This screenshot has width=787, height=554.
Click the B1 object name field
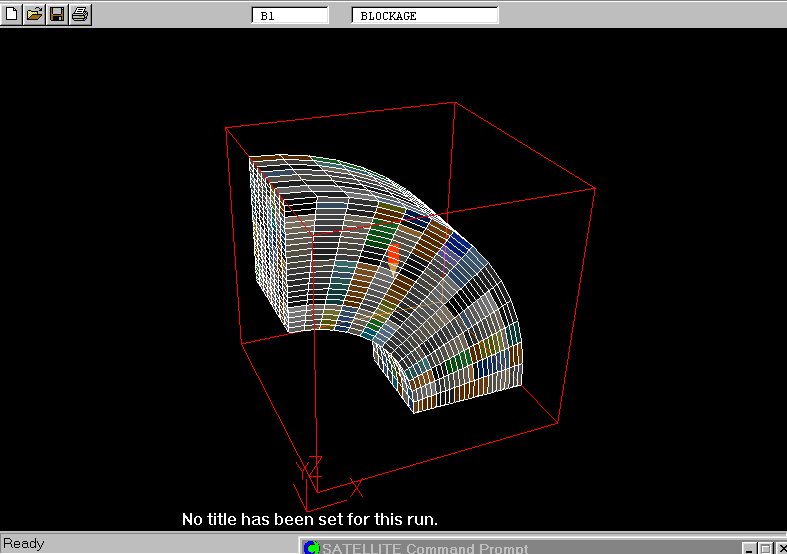click(289, 16)
